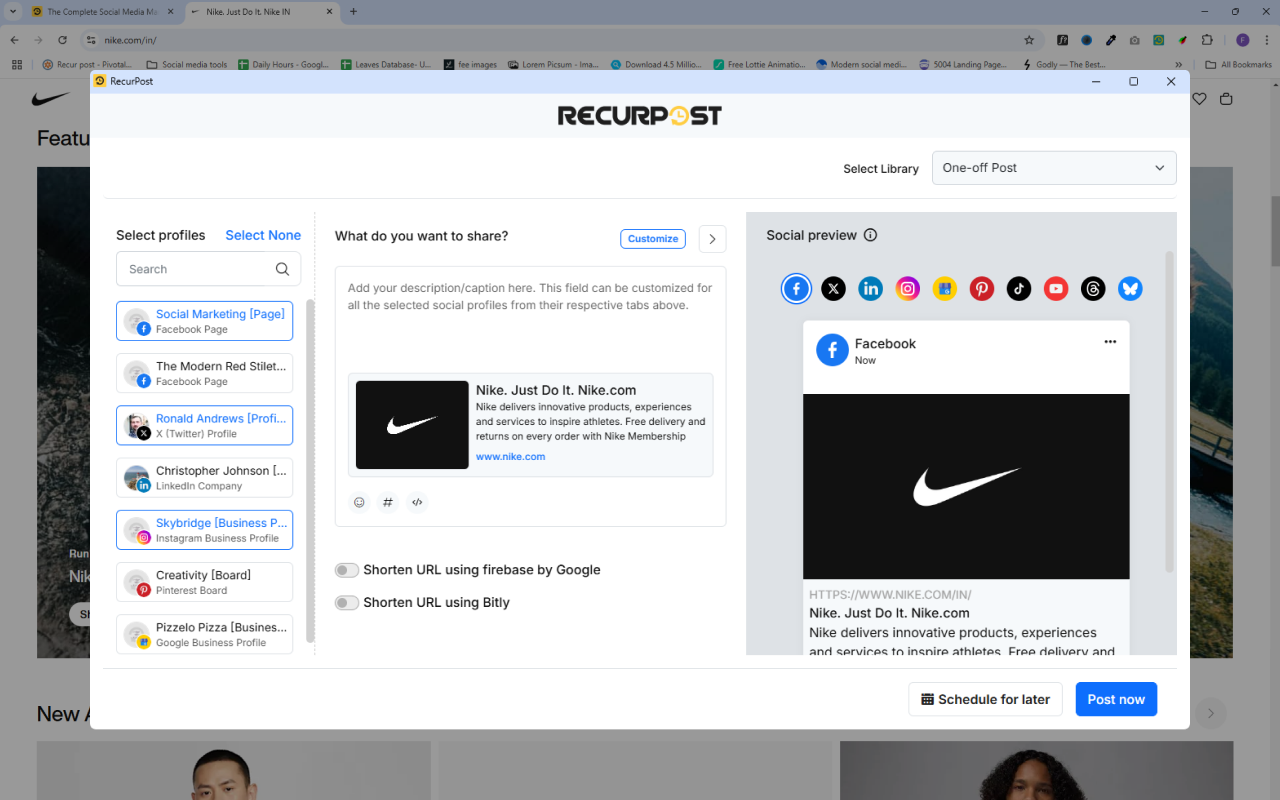Viewport: 1280px width, 800px height.
Task: Open the emoji picker in the caption editor
Action: point(359,502)
